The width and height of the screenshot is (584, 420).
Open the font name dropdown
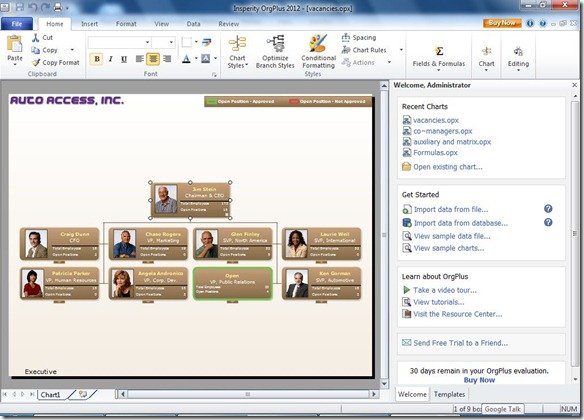point(147,42)
